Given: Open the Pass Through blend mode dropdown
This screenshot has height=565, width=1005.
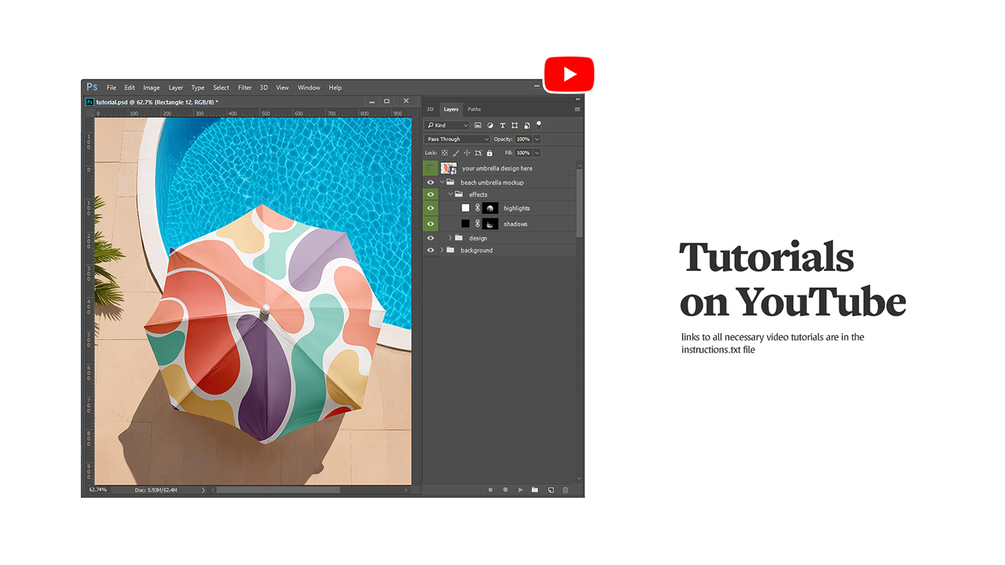Looking at the screenshot, I should [x=457, y=139].
